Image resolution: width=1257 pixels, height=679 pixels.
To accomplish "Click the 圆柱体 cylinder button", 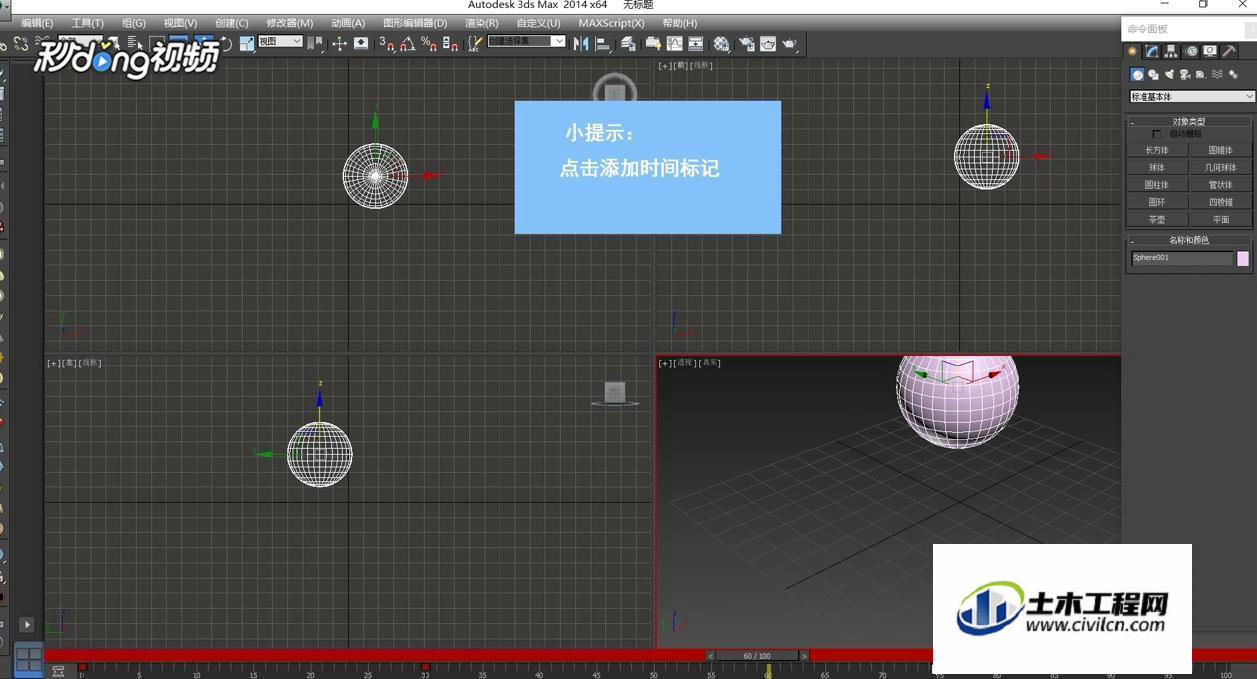I will [1157, 185].
